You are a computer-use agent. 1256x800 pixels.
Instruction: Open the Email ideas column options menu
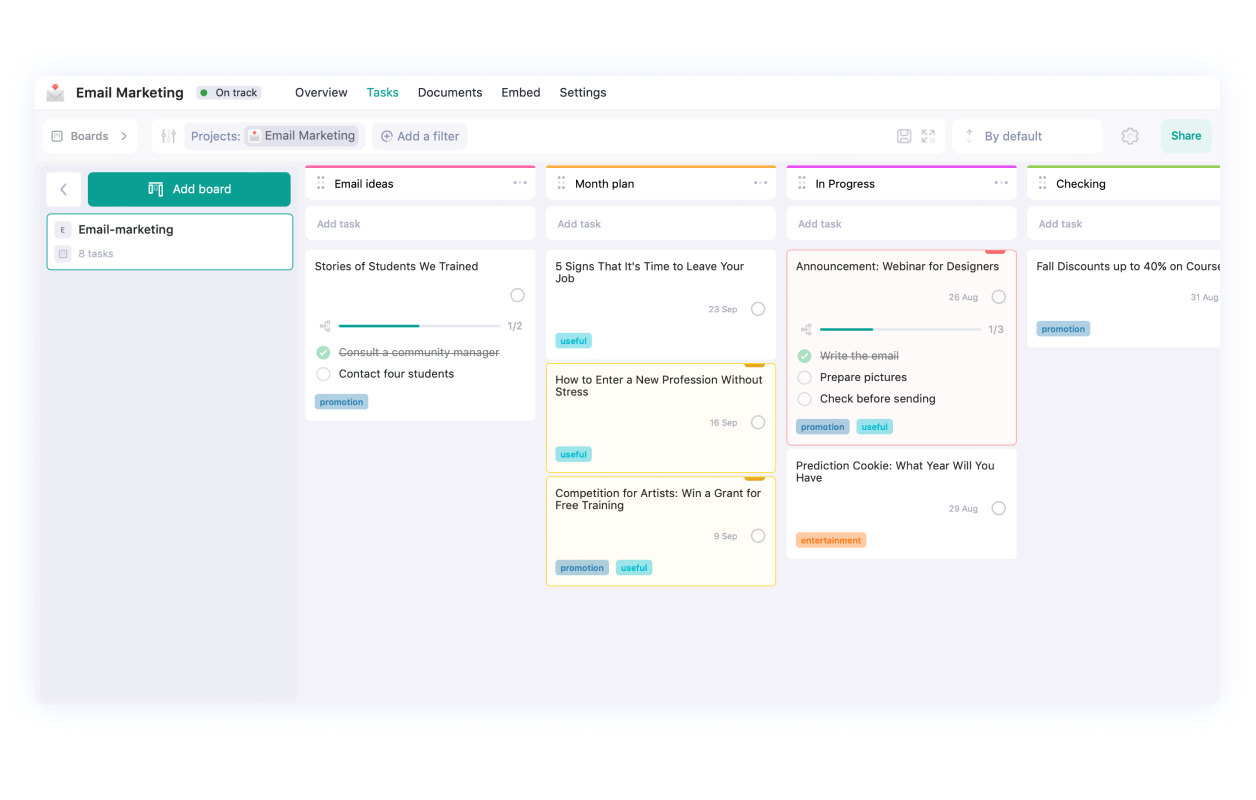pos(520,183)
